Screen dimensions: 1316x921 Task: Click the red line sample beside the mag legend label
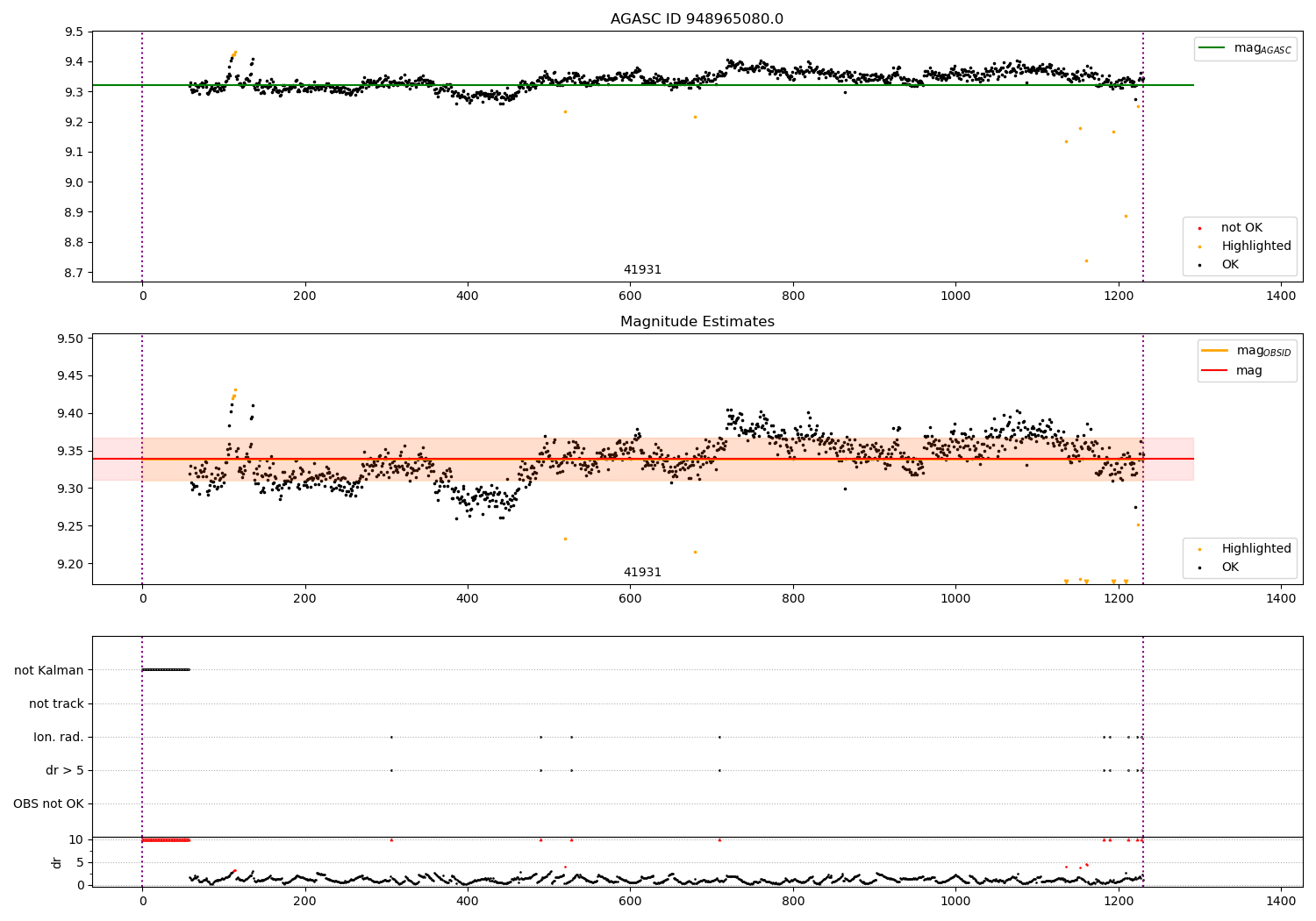[x=1216, y=371]
